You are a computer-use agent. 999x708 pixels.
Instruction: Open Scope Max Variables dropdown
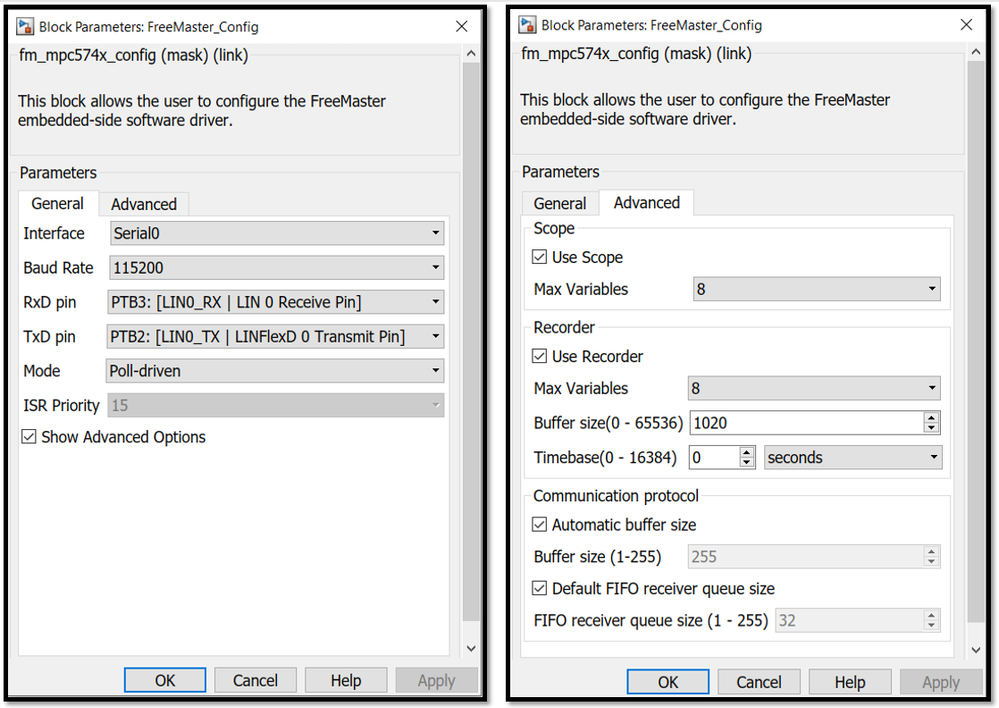tap(816, 289)
